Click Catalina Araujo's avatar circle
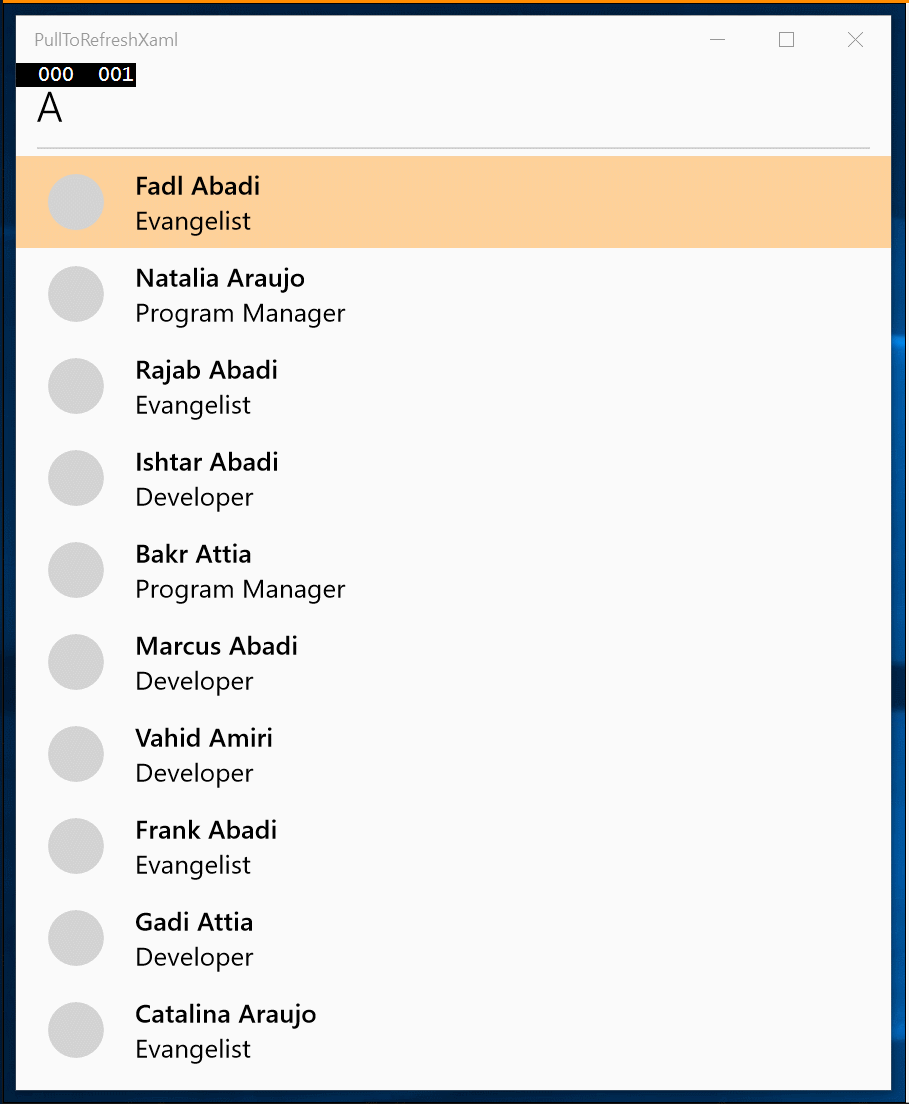Viewport: 909px width, 1104px height. click(x=76, y=1030)
